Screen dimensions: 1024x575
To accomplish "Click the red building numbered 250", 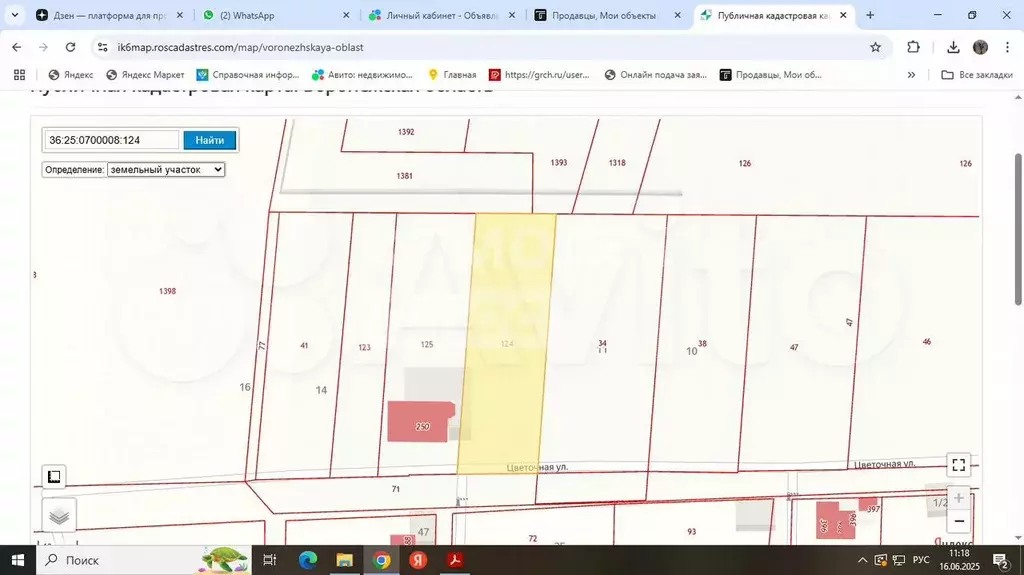I will tap(421, 422).
